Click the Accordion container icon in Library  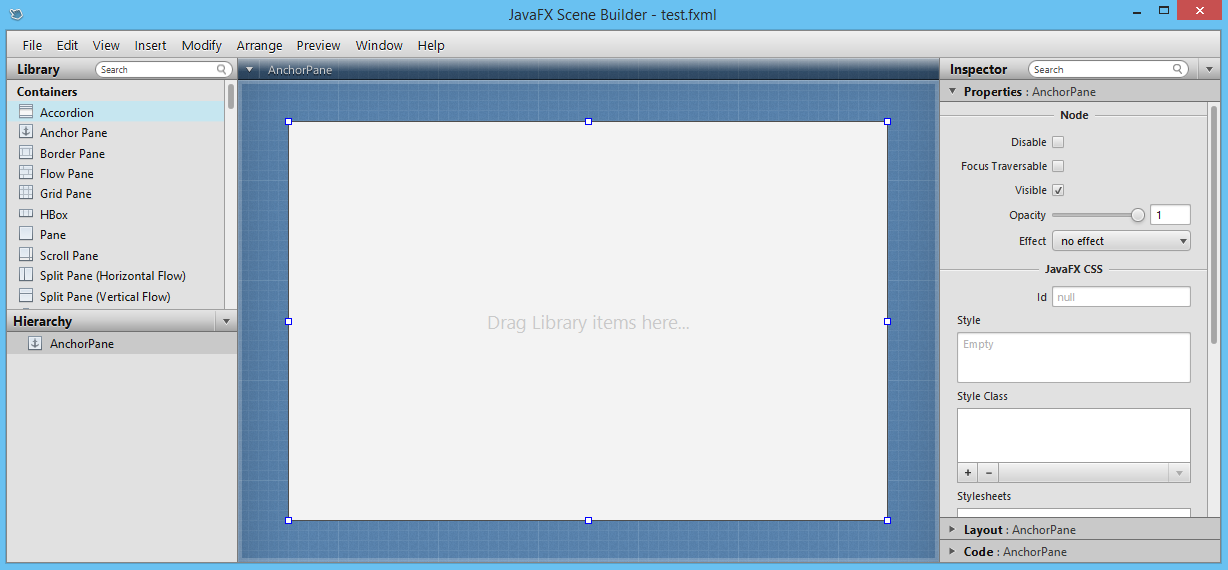point(26,112)
